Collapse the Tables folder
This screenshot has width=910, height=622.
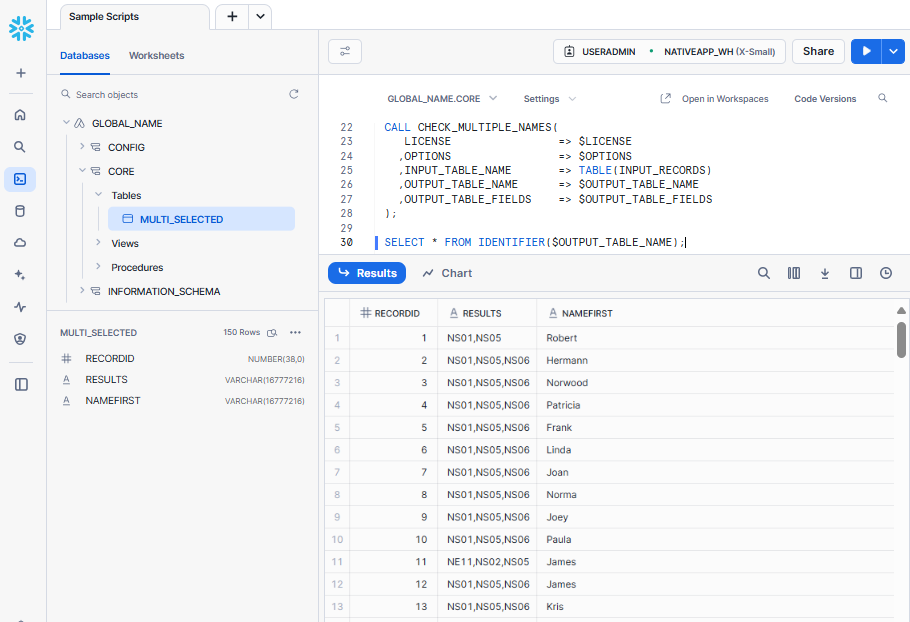(x=98, y=194)
